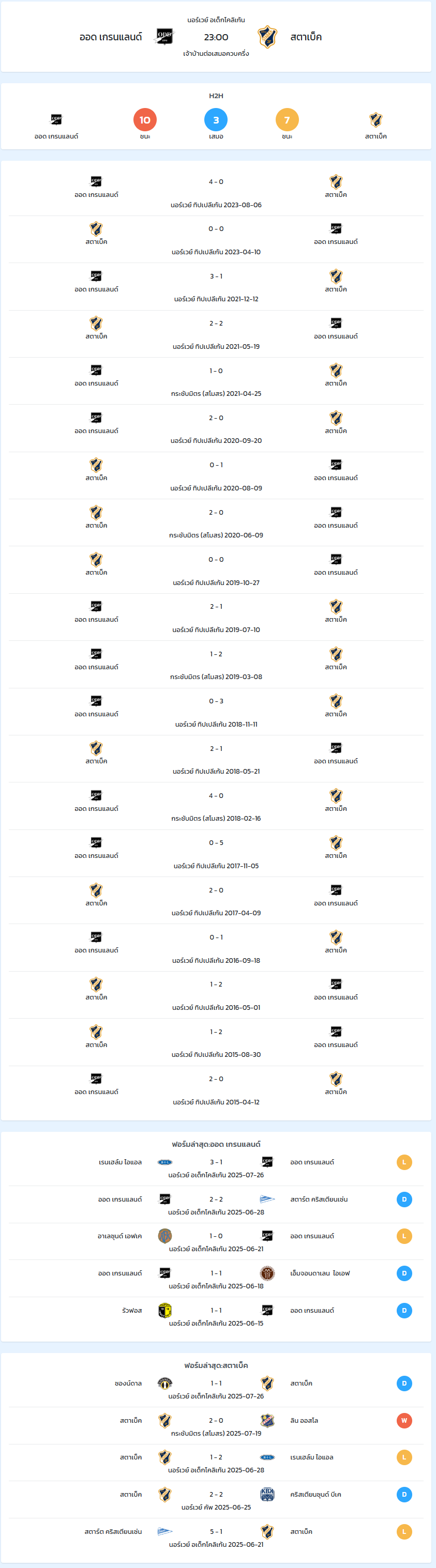Open the 4 - 0 match from 2023-08-06
Viewport: 436px width, 1568px height.
216,192
